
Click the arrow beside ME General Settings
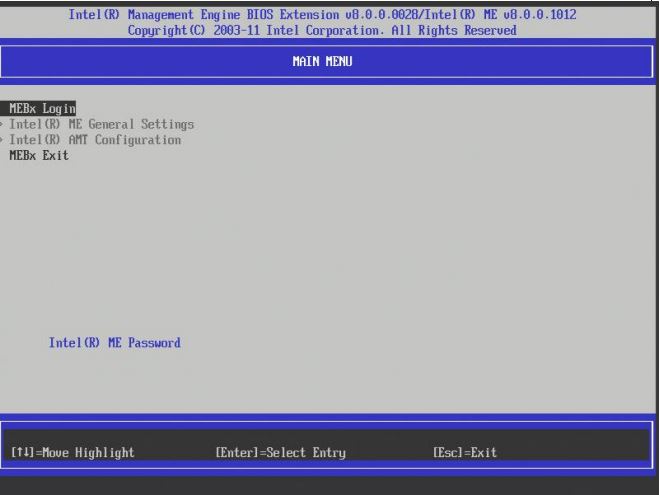click(2, 125)
